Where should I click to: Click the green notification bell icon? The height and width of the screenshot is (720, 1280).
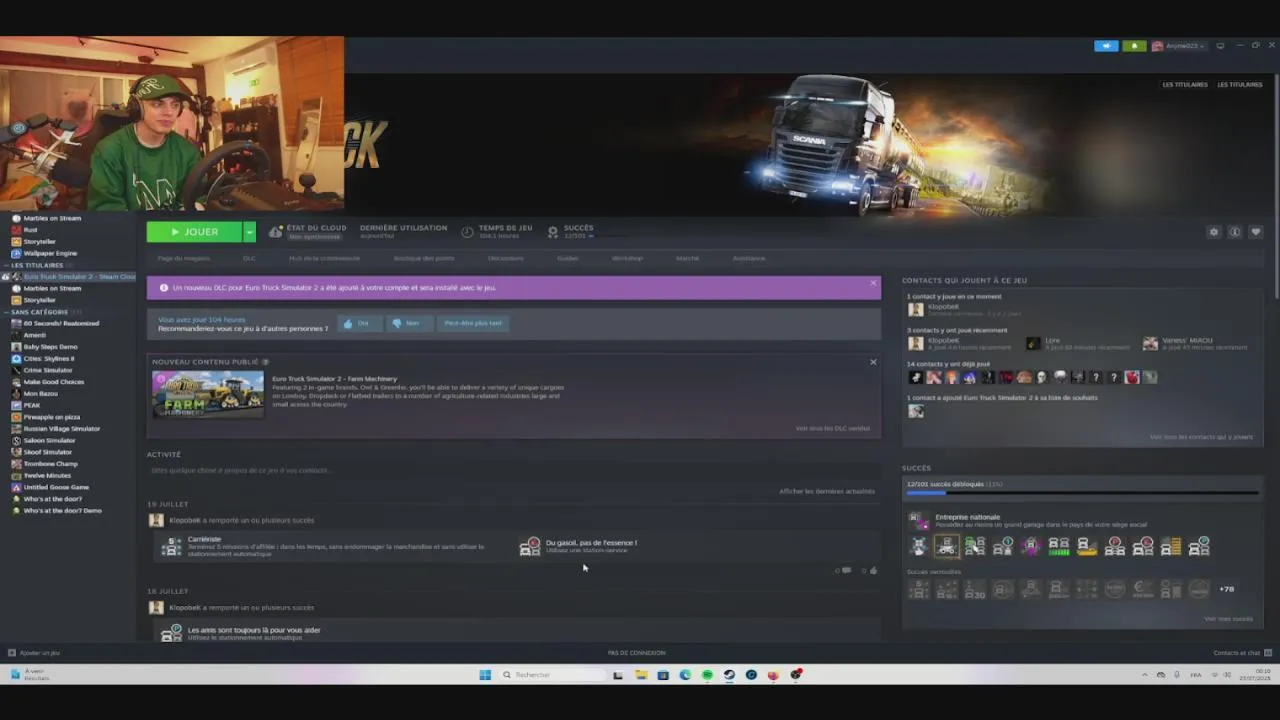coord(1134,46)
